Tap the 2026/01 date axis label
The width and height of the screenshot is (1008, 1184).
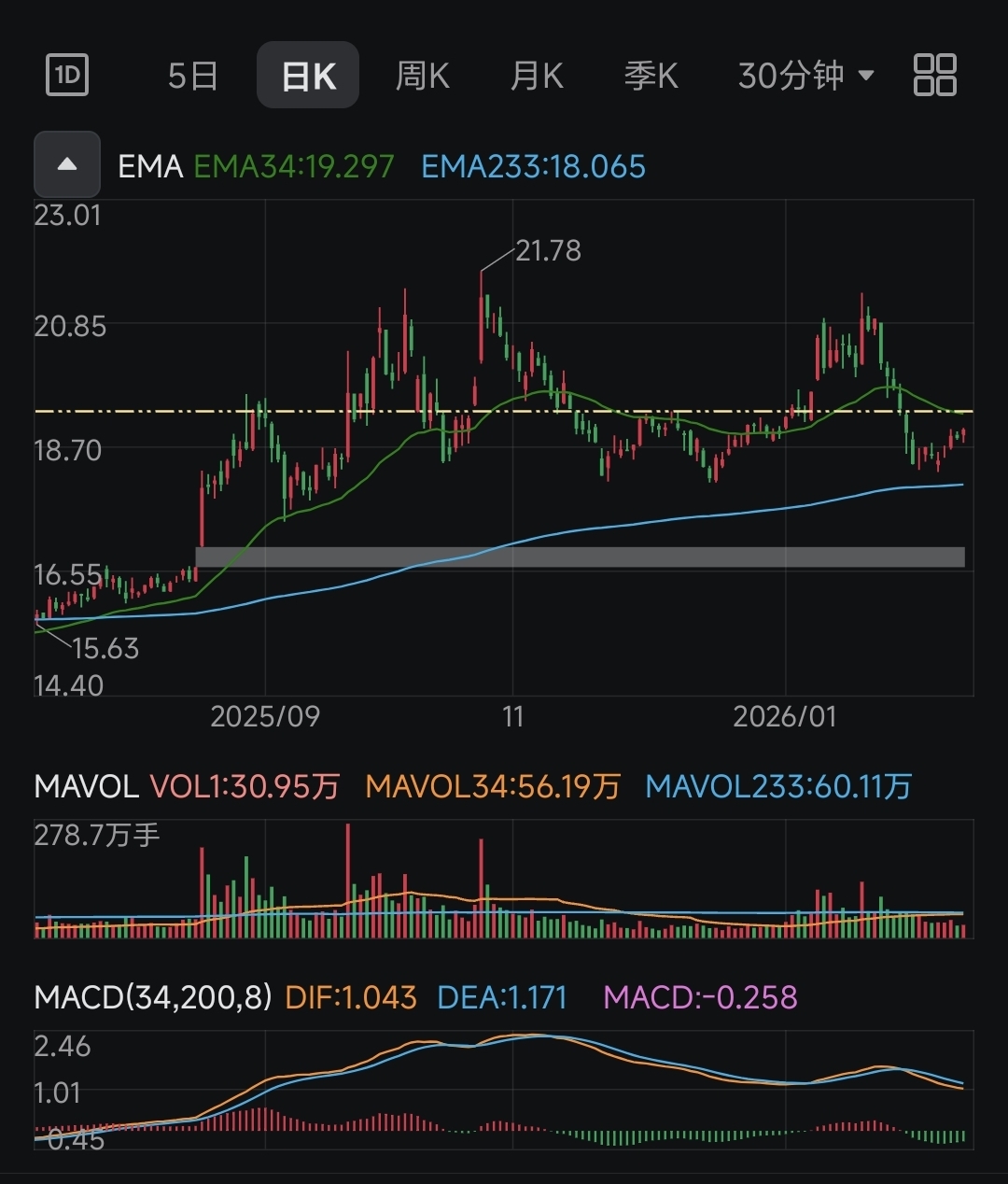click(785, 717)
